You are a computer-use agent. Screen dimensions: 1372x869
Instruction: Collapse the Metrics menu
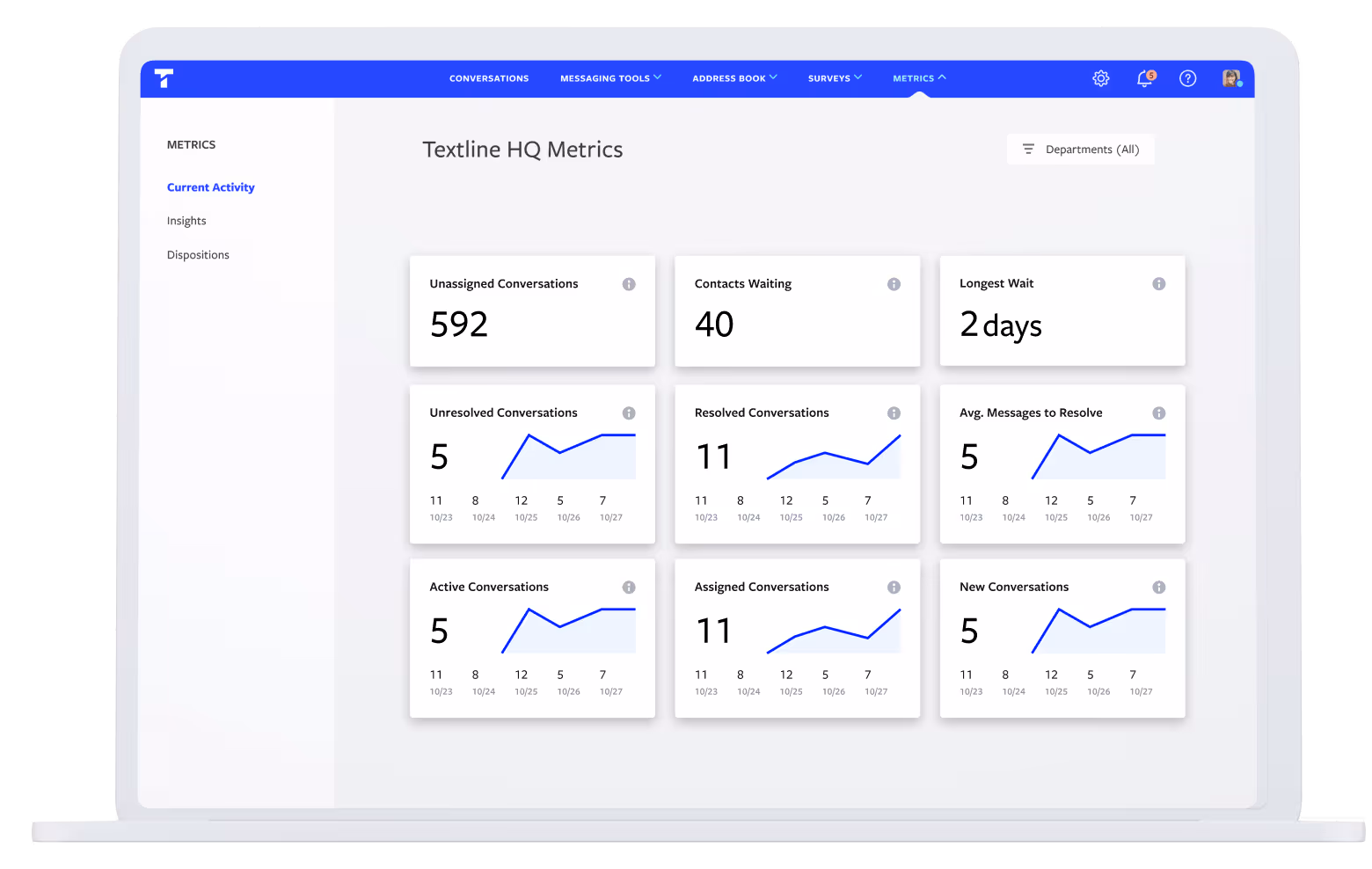919,78
